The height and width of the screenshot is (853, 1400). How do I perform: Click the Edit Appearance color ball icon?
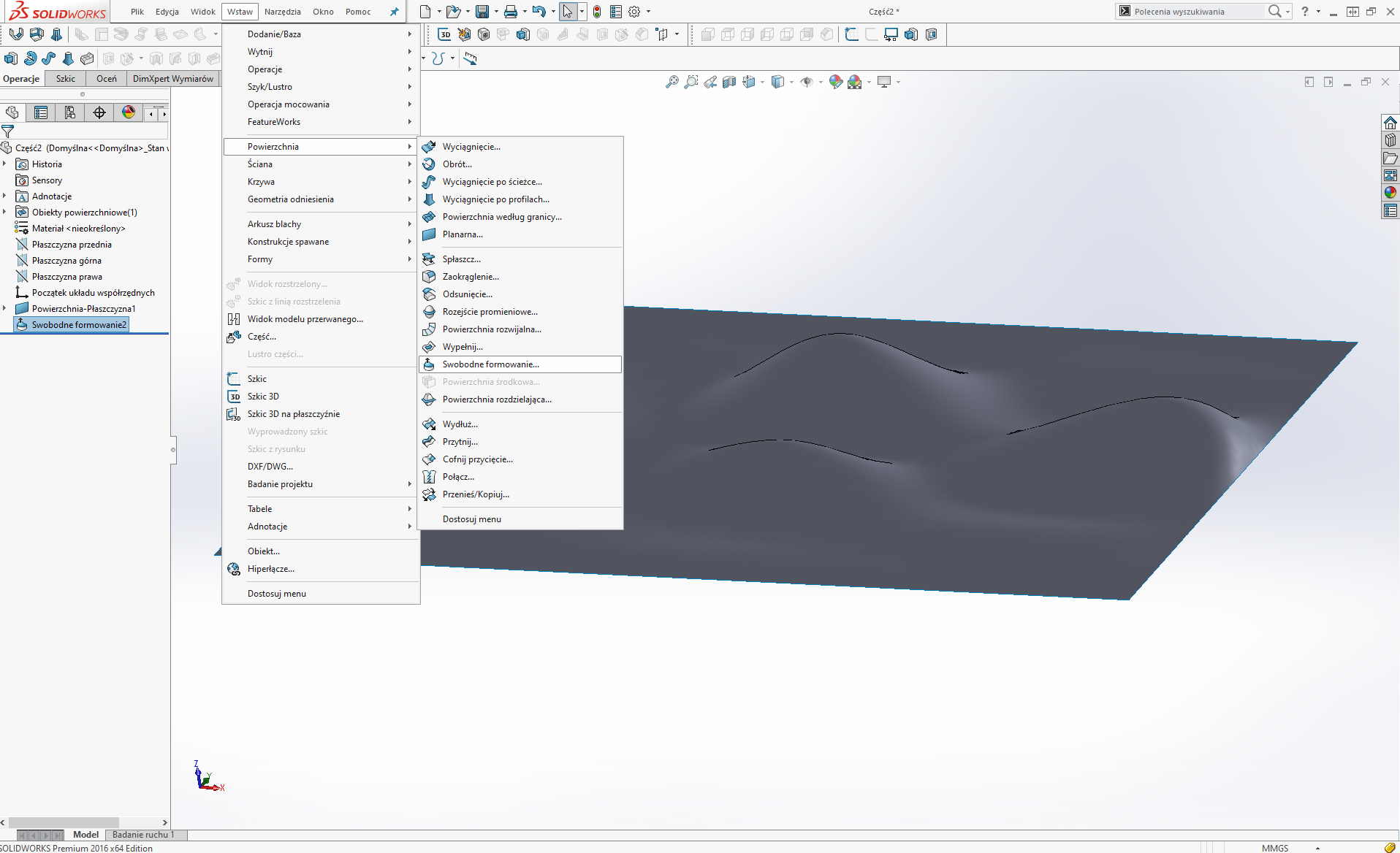[x=835, y=83]
